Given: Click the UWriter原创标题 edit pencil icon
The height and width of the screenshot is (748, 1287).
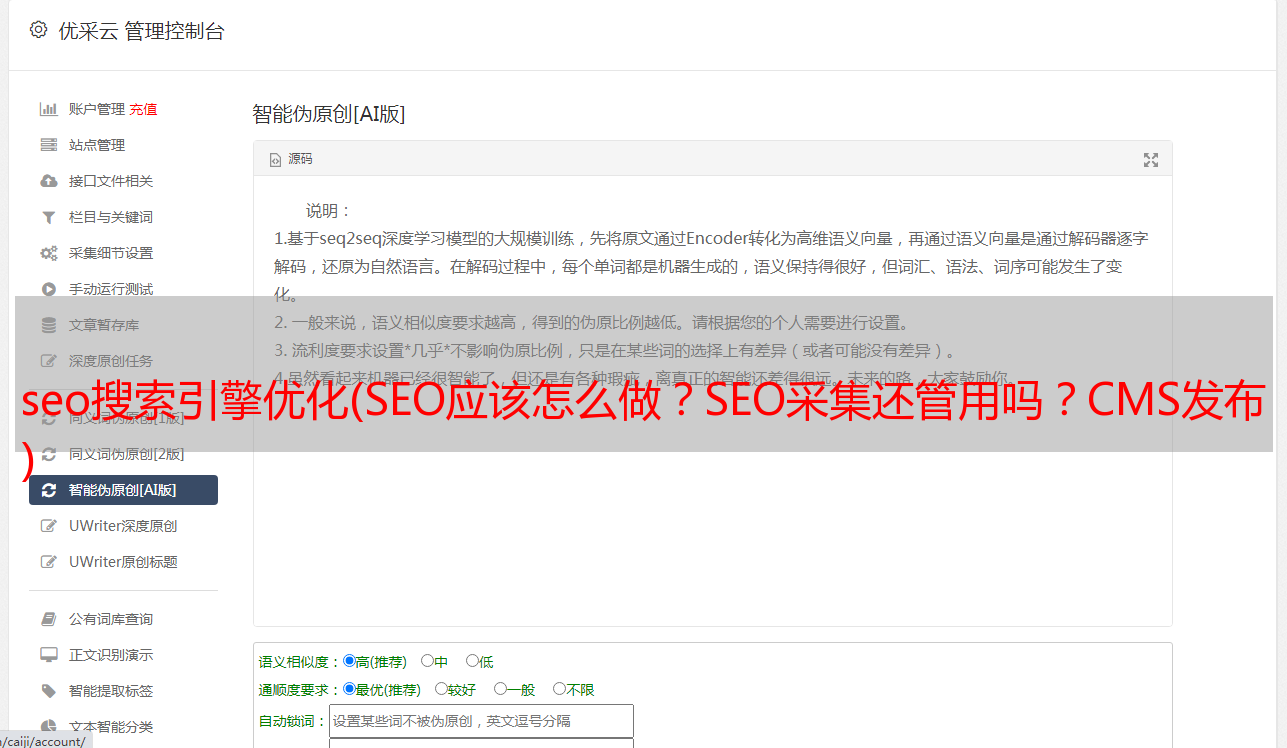Looking at the screenshot, I should (48, 562).
